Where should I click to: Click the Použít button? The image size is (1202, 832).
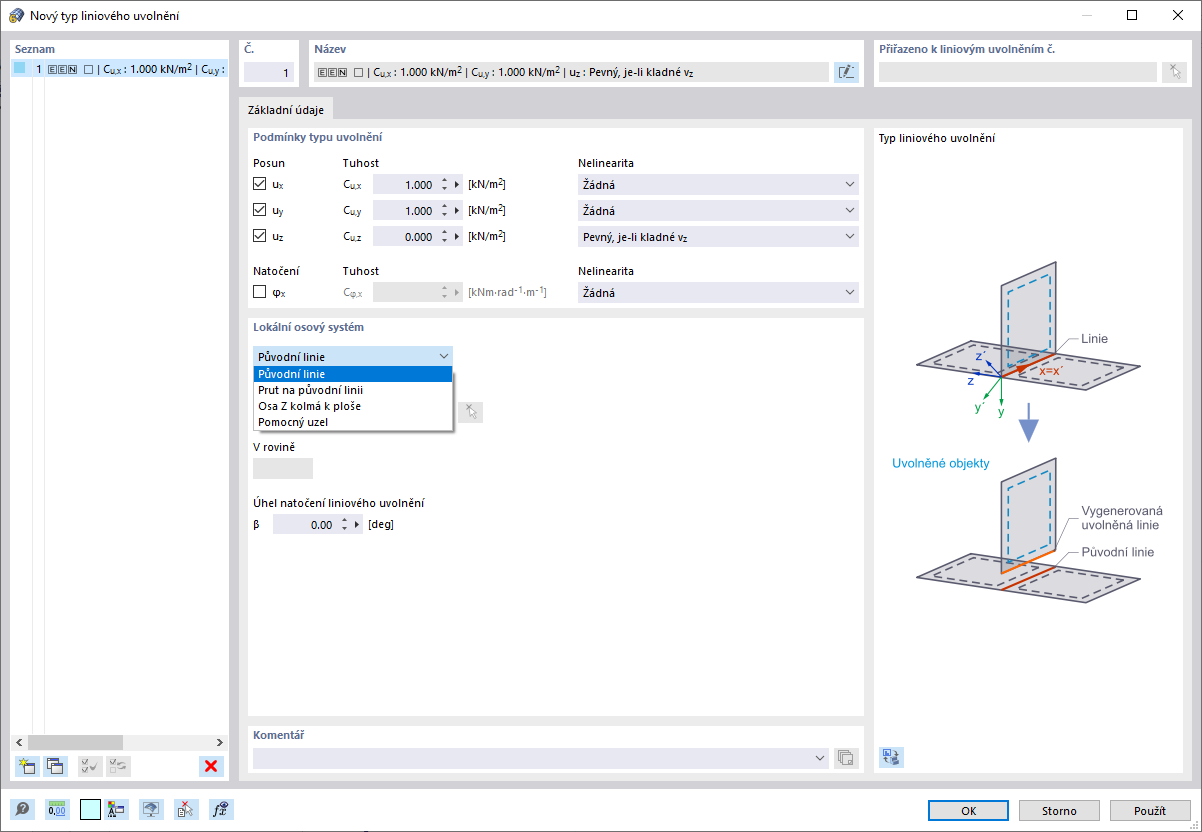pos(1149,810)
